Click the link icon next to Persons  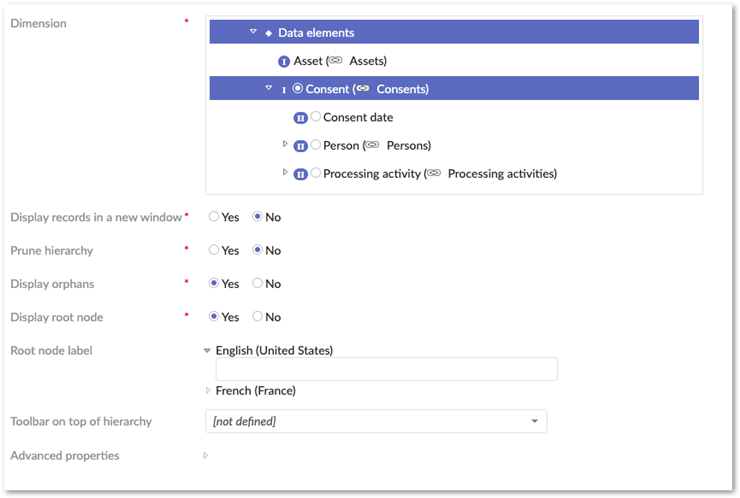[372, 146]
